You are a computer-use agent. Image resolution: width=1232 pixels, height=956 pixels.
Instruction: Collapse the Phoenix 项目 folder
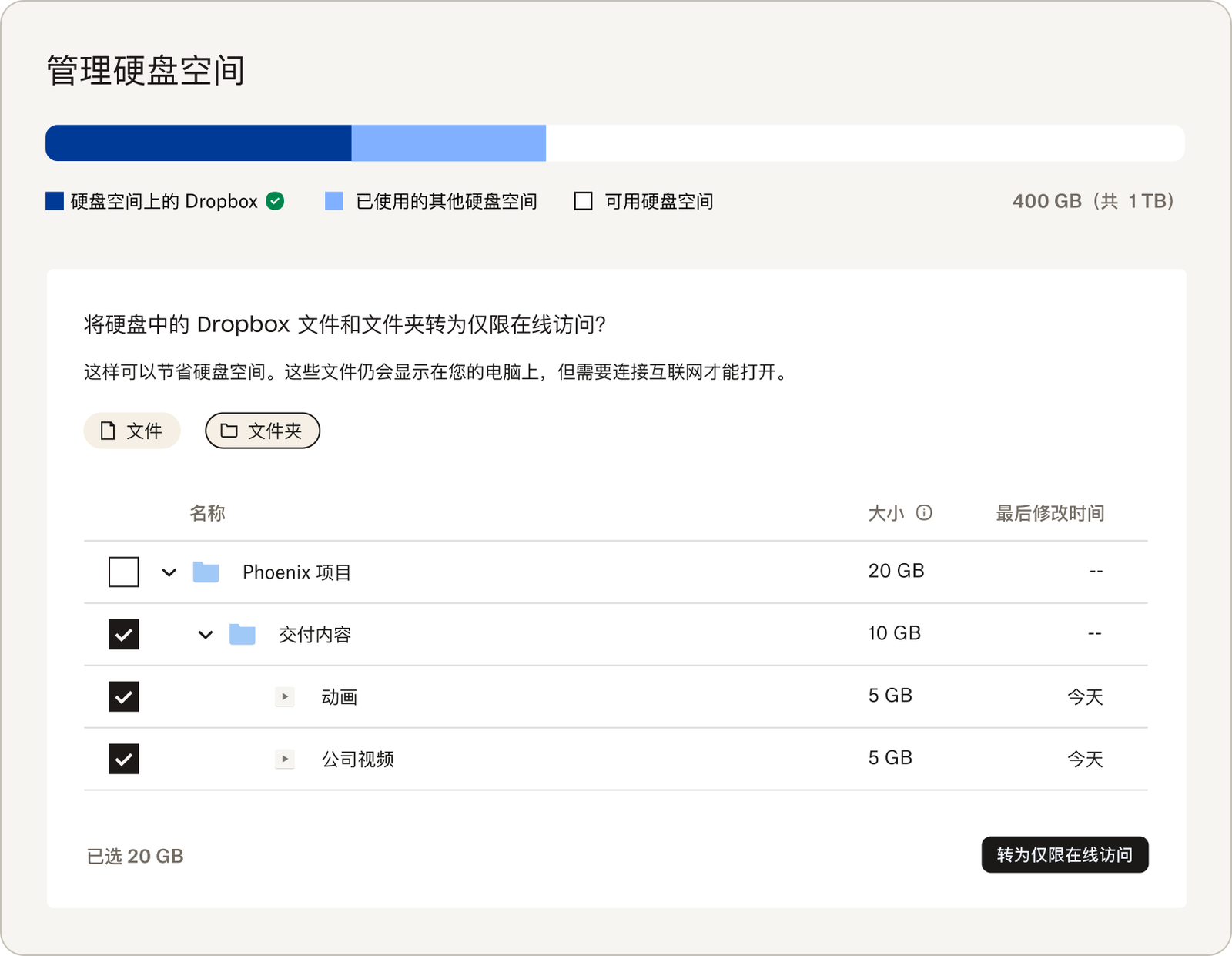pos(169,571)
